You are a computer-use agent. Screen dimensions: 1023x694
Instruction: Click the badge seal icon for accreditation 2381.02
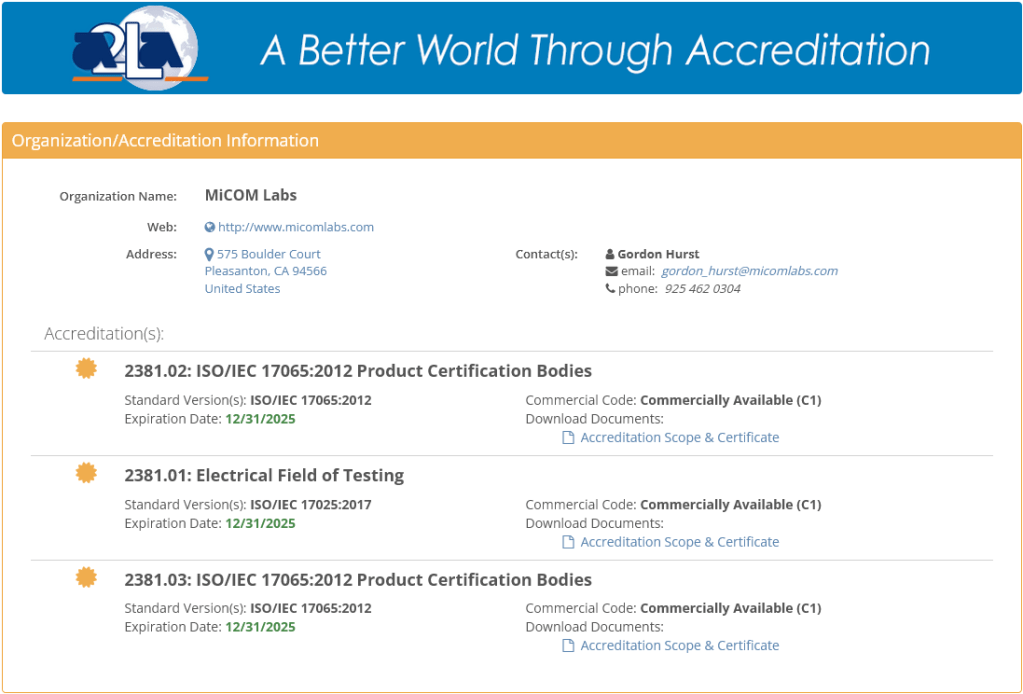point(86,368)
